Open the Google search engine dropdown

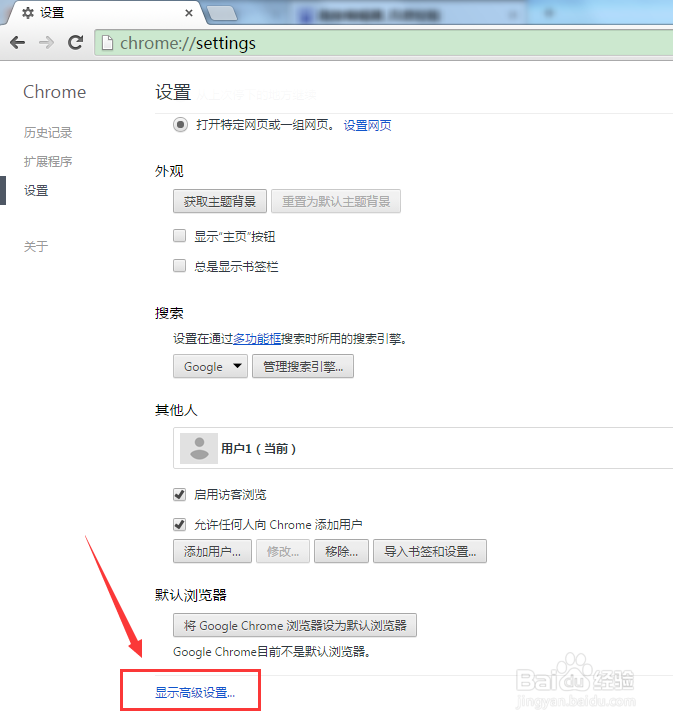(210, 366)
